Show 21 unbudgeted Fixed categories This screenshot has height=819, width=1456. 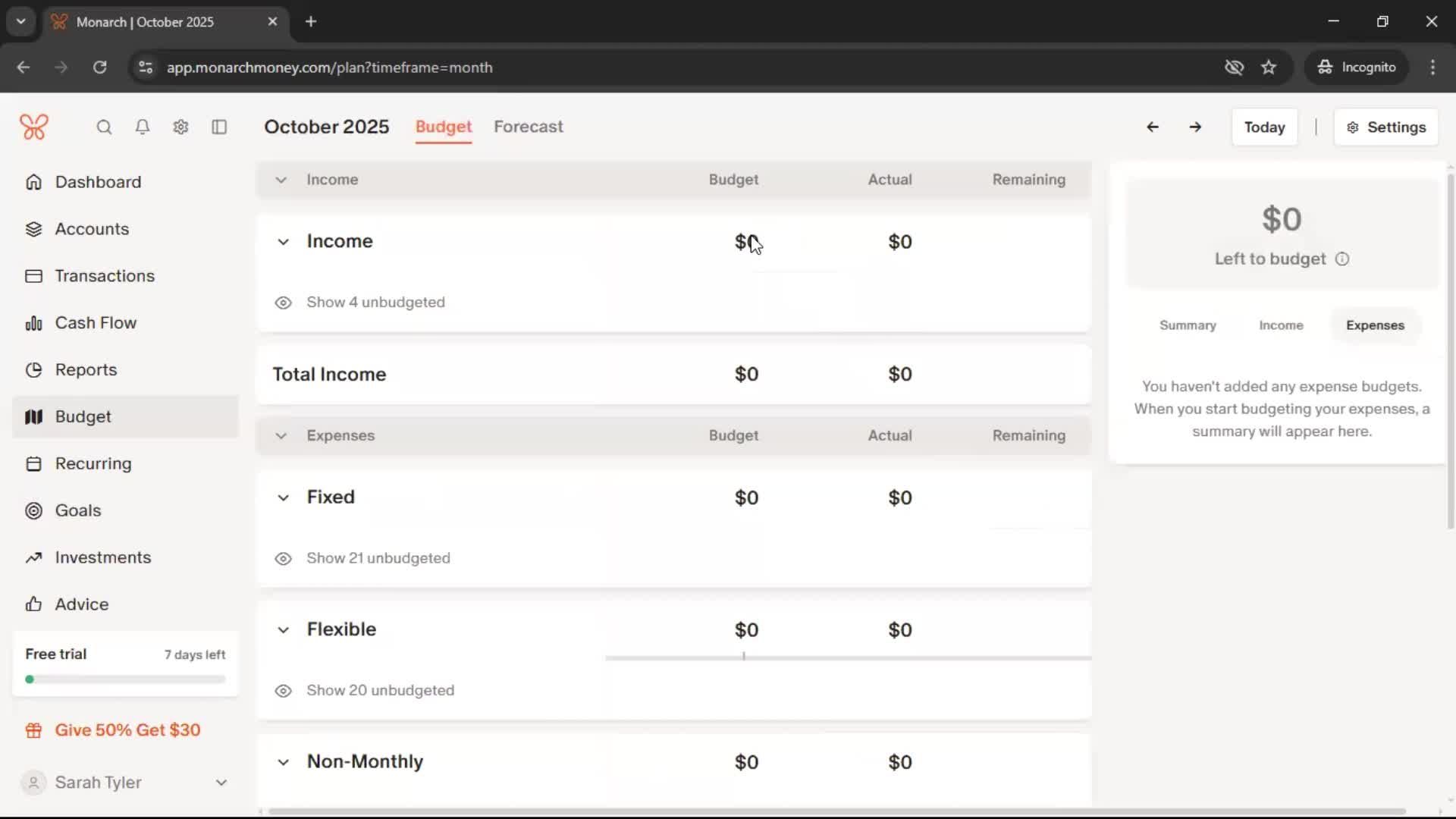point(378,558)
